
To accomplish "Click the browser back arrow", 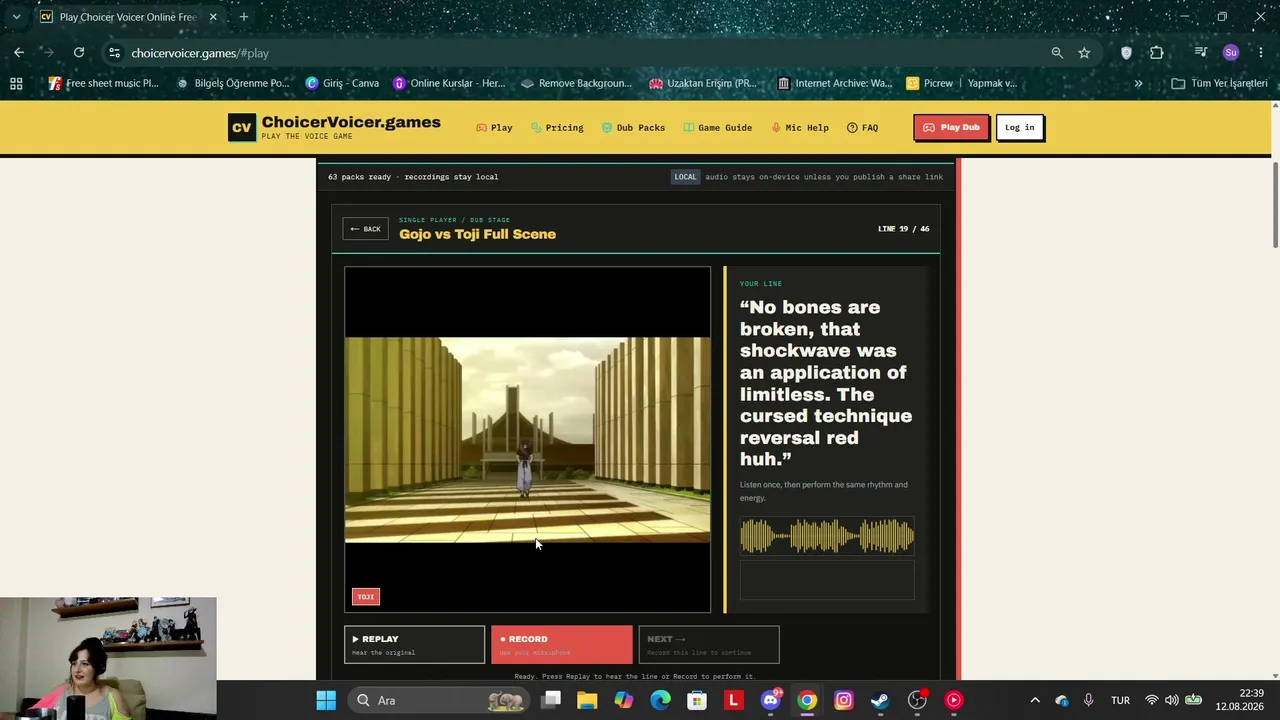I will pos(19,53).
